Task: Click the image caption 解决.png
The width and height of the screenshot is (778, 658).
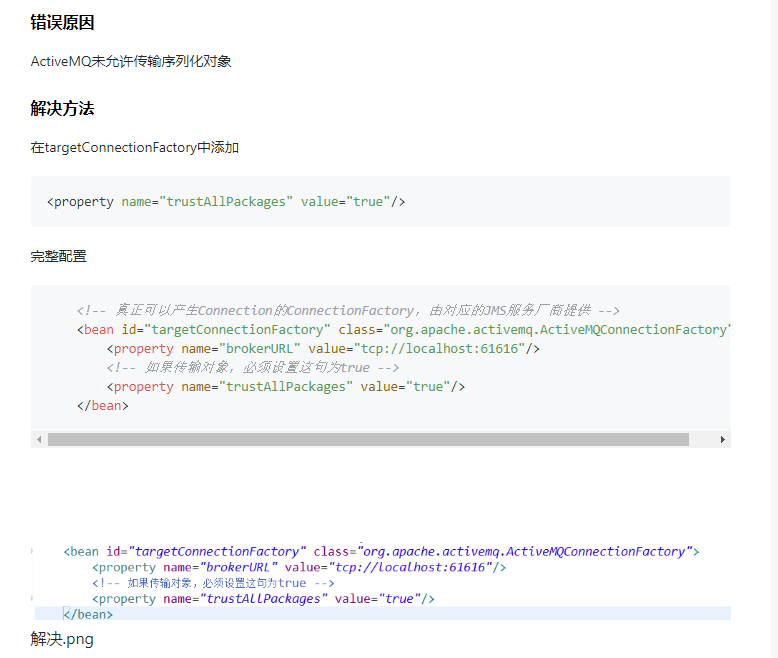Action: pyautogui.click(x=62, y=639)
